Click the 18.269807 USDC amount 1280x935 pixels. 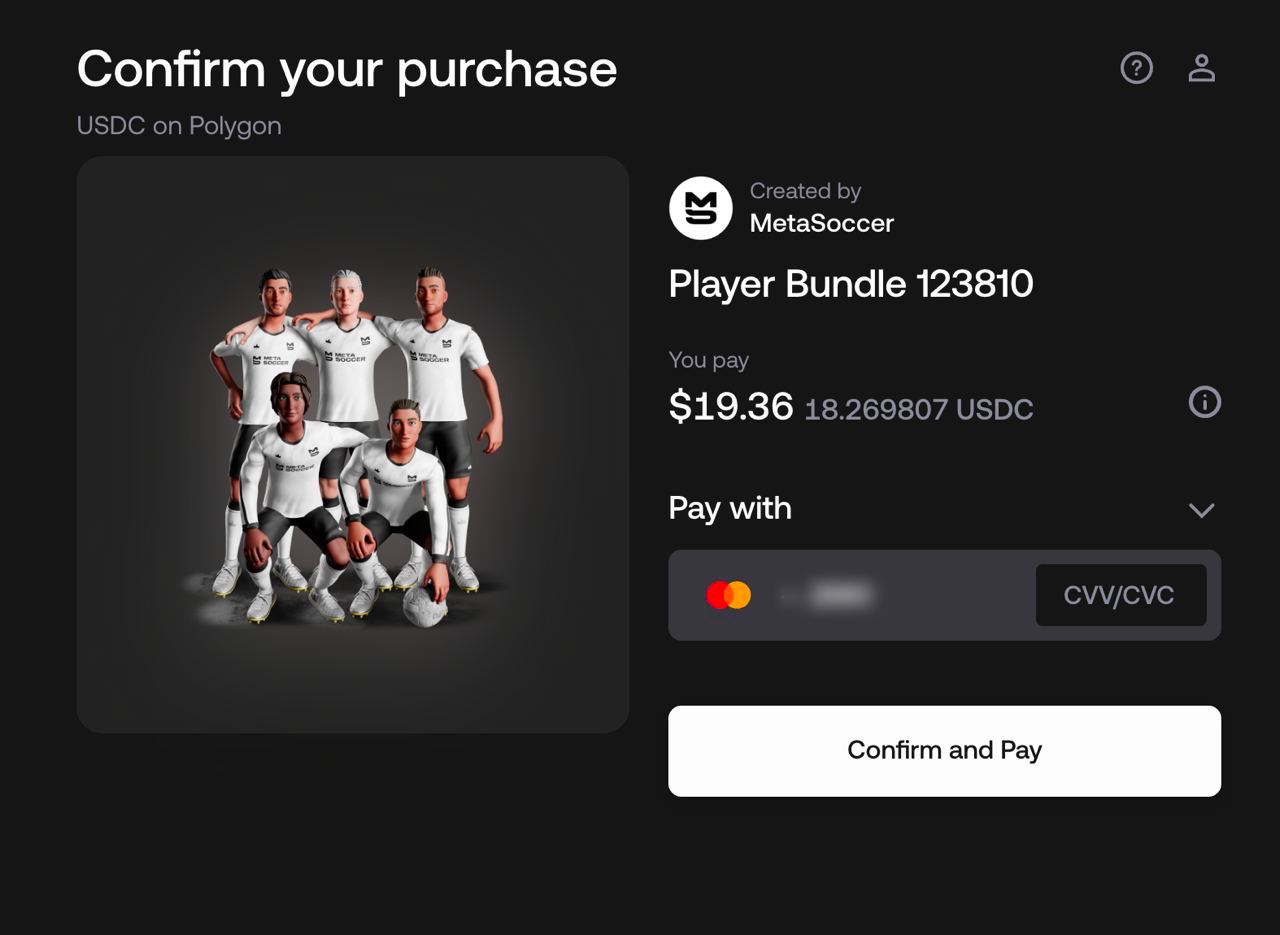[918, 409]
